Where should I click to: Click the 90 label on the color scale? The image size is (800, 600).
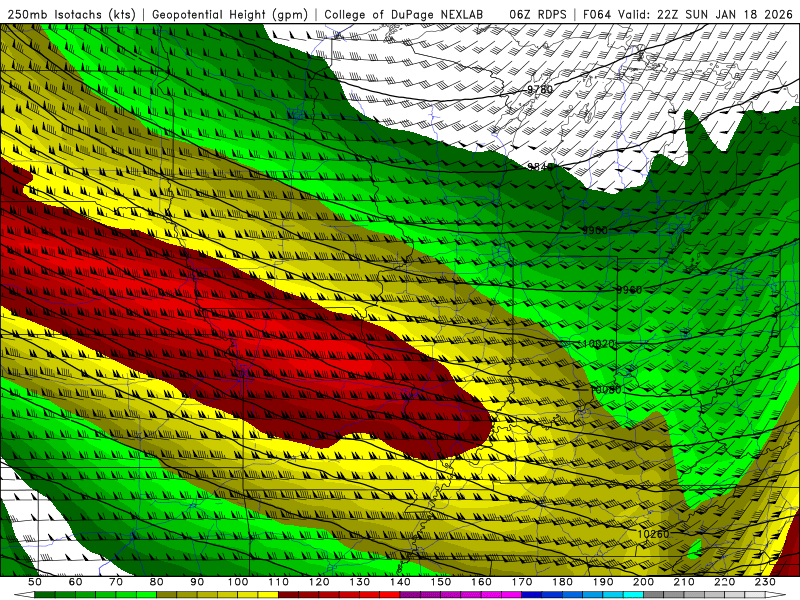tap(197, 582)
